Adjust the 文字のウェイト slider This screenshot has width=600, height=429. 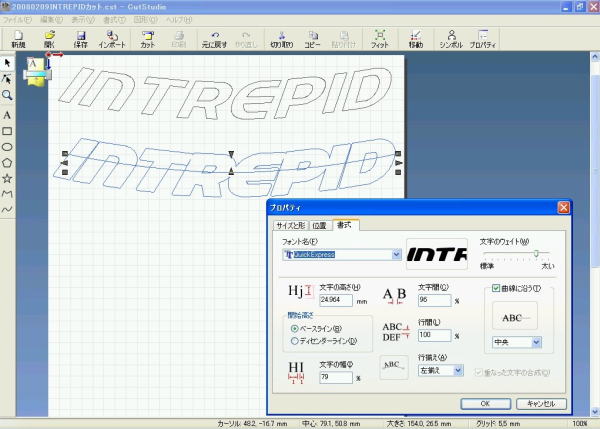(x=536, y=254)
